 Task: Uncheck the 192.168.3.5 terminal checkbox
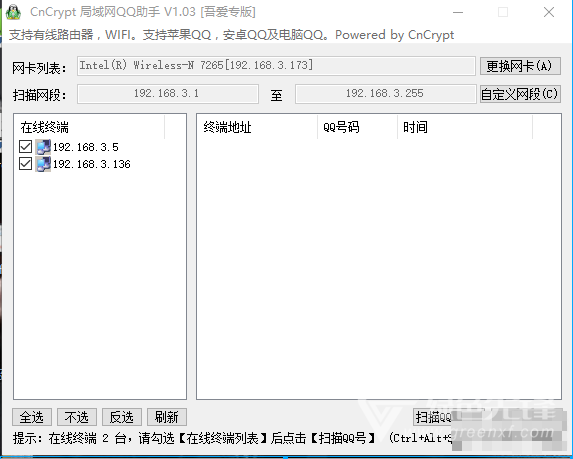[25, 147]
